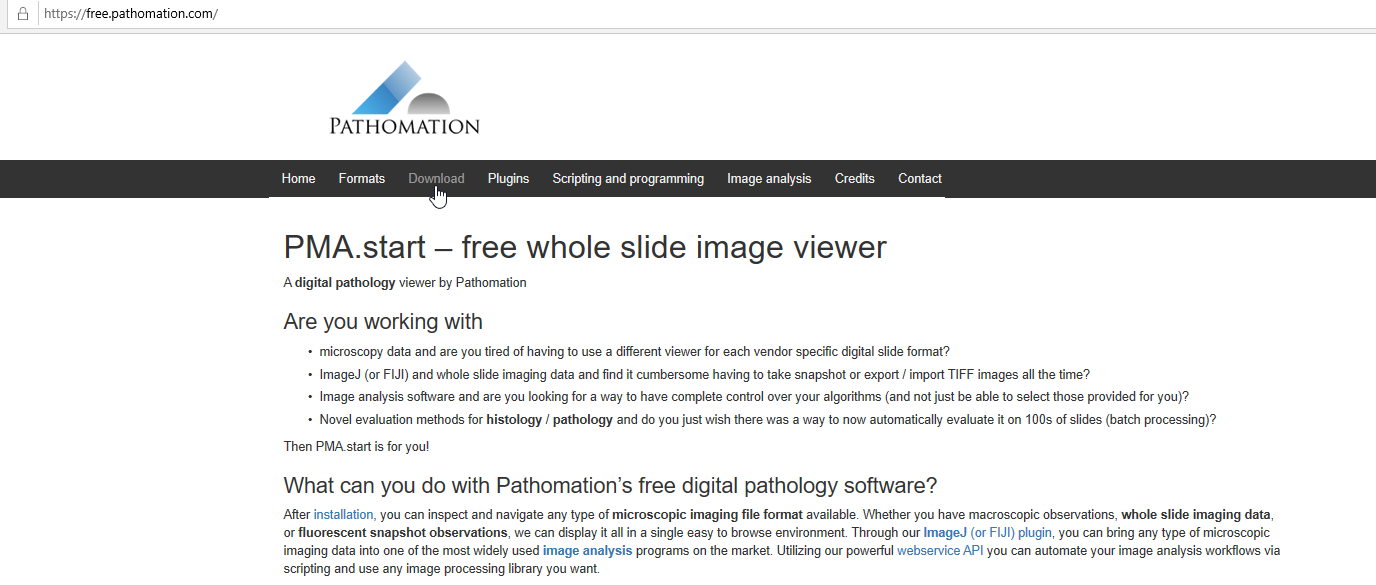The width and height of the screenshot is (1376, 585).
Task: Follow the blue 'installation' link
Action: click(343, 515)
